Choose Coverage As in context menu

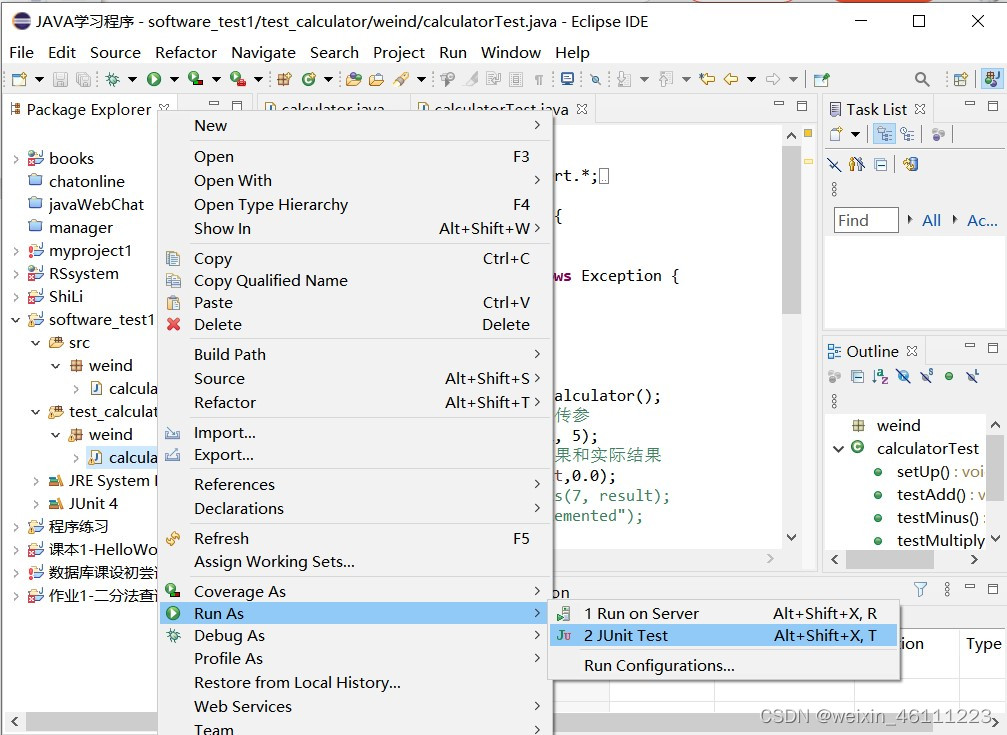[355, 591]
